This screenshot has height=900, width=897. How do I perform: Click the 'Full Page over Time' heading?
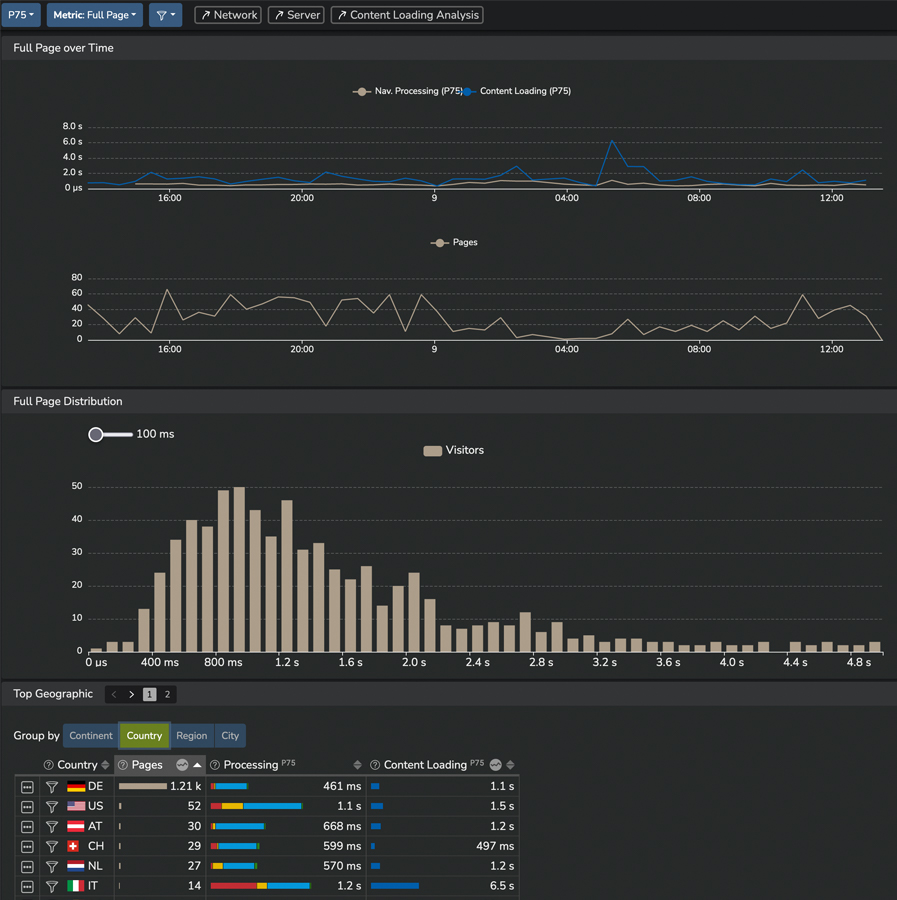click(x=63, y=48)
